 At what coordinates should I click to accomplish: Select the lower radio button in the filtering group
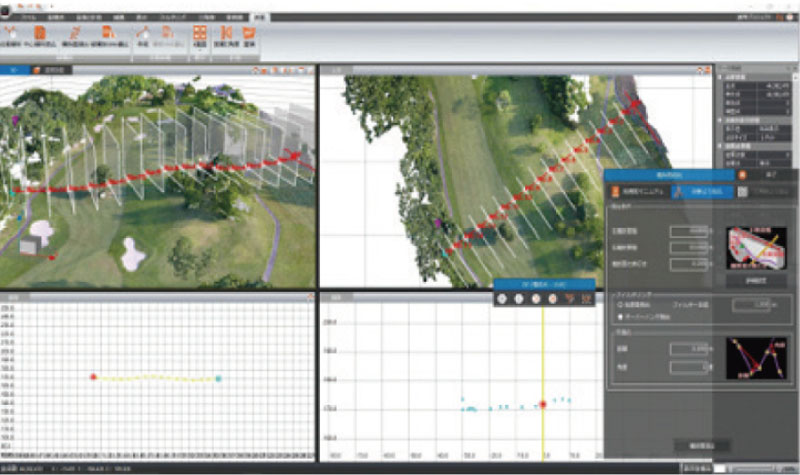[x=620, y=317]
